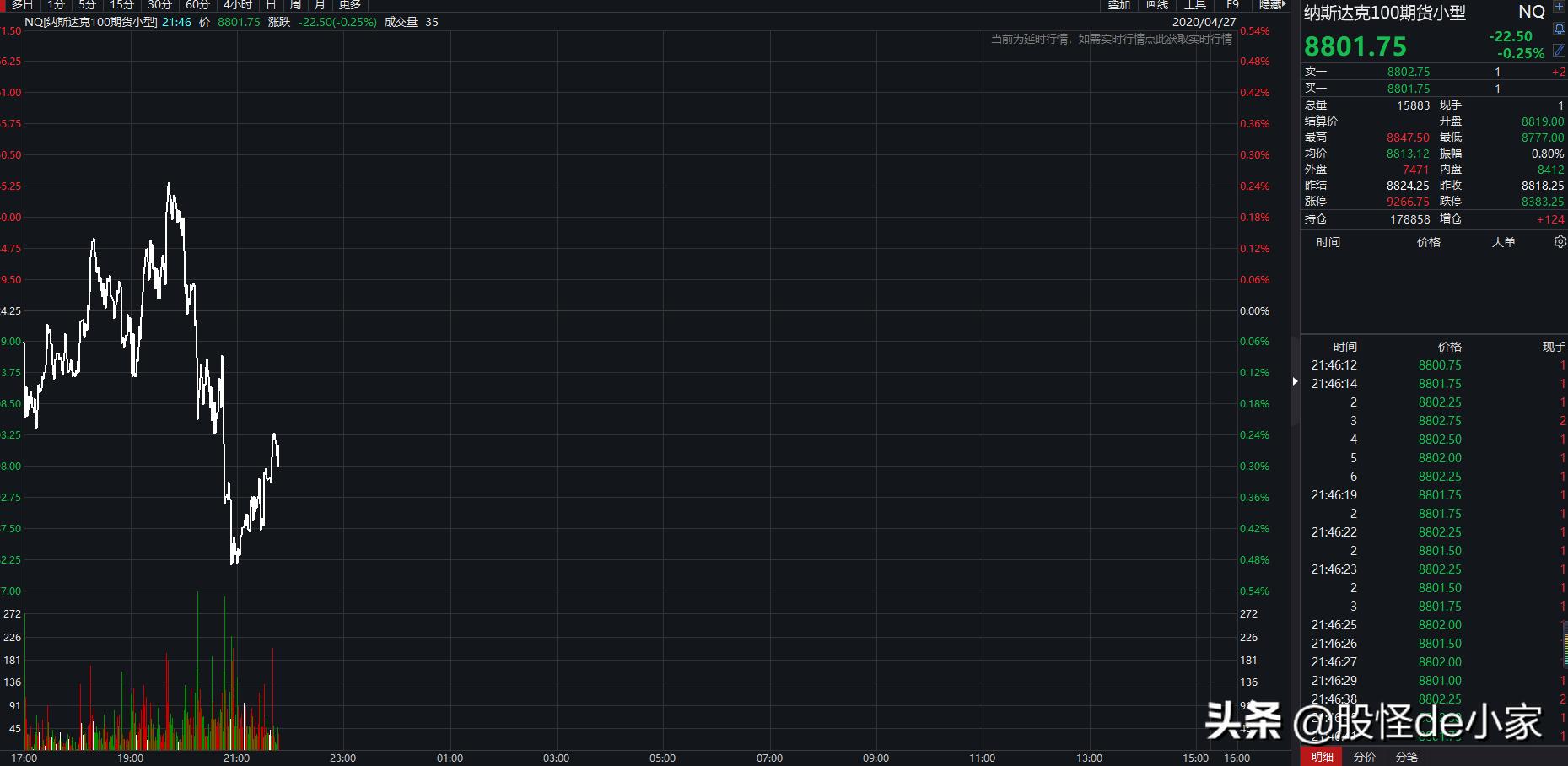Screen dimensions: 1568x766
Task: Toggle the quote panel collapse arrow
Action: (1295, 381)
